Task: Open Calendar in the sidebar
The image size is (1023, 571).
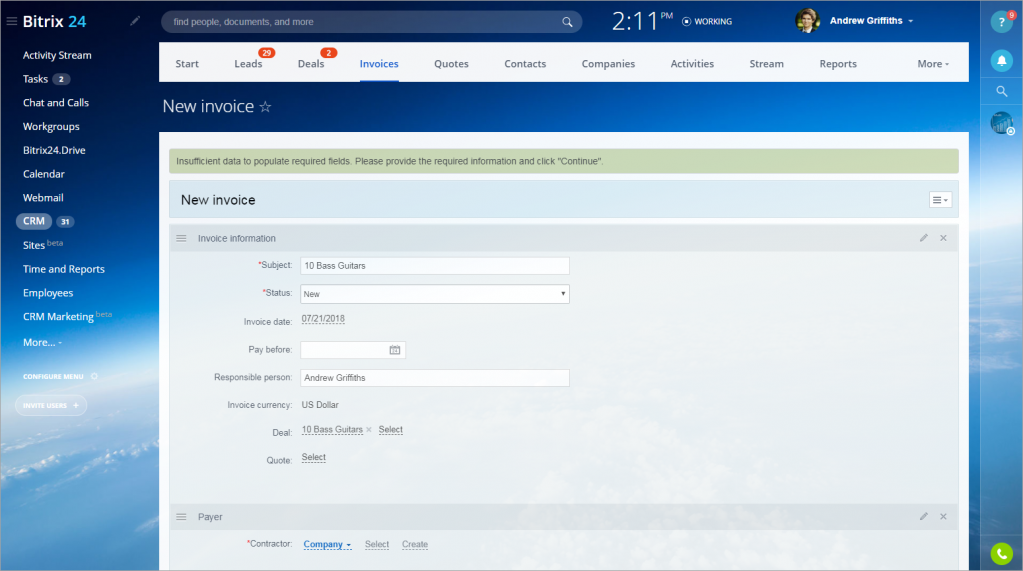Action: click(x=44, y=174)
